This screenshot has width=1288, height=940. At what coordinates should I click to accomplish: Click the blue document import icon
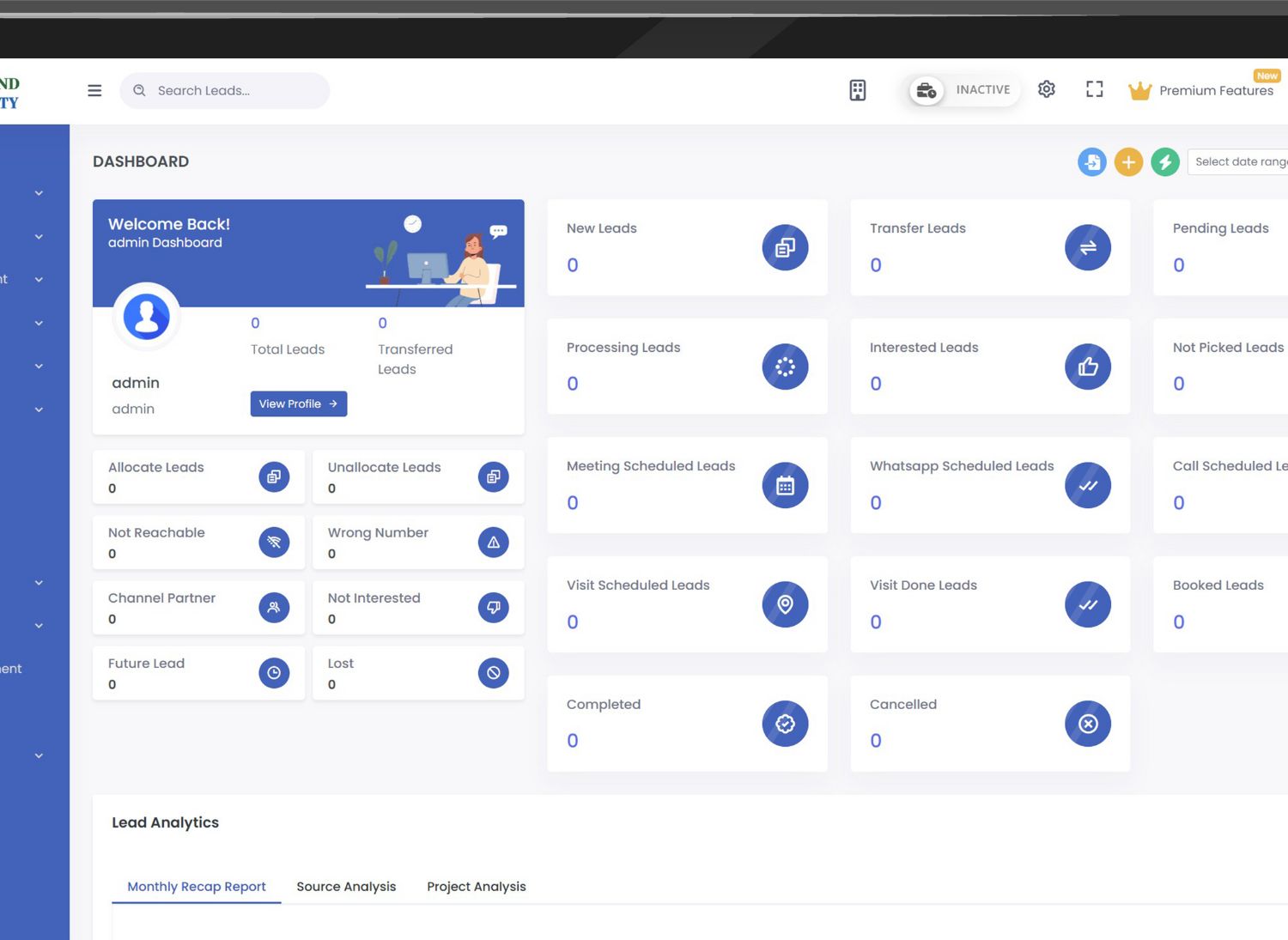[x=1091, y=161]
